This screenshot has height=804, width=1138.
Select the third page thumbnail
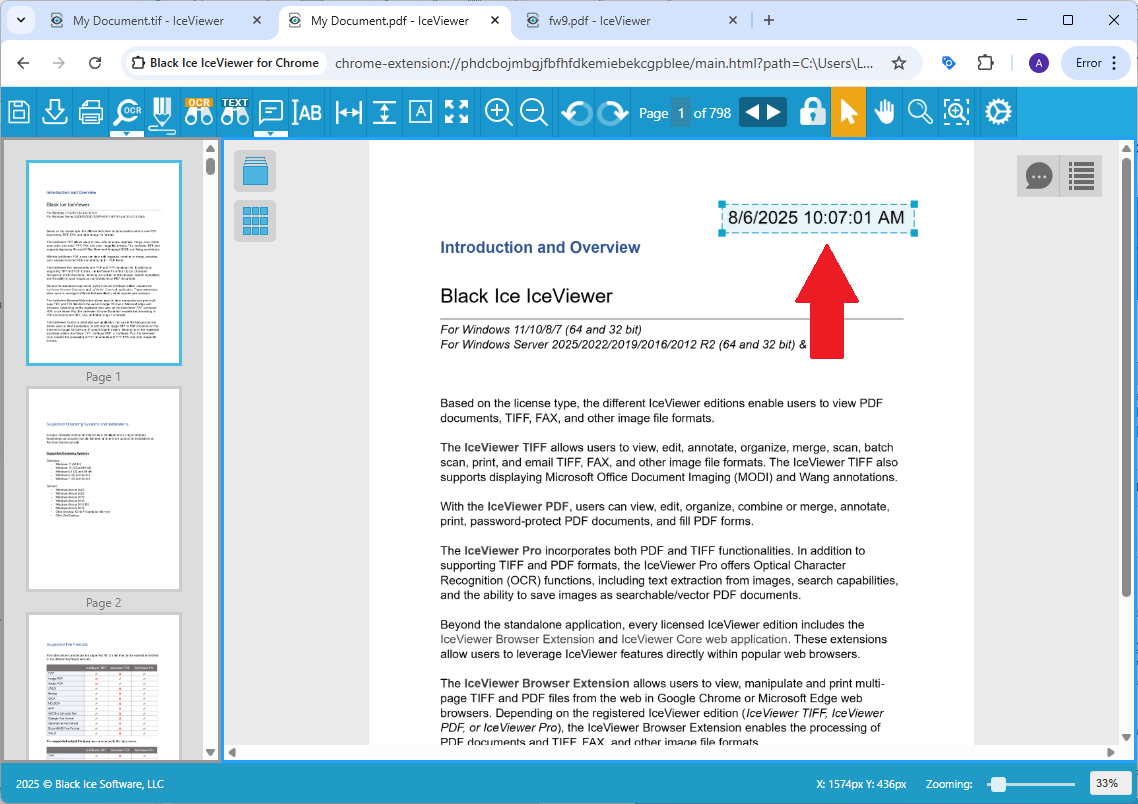104,686
